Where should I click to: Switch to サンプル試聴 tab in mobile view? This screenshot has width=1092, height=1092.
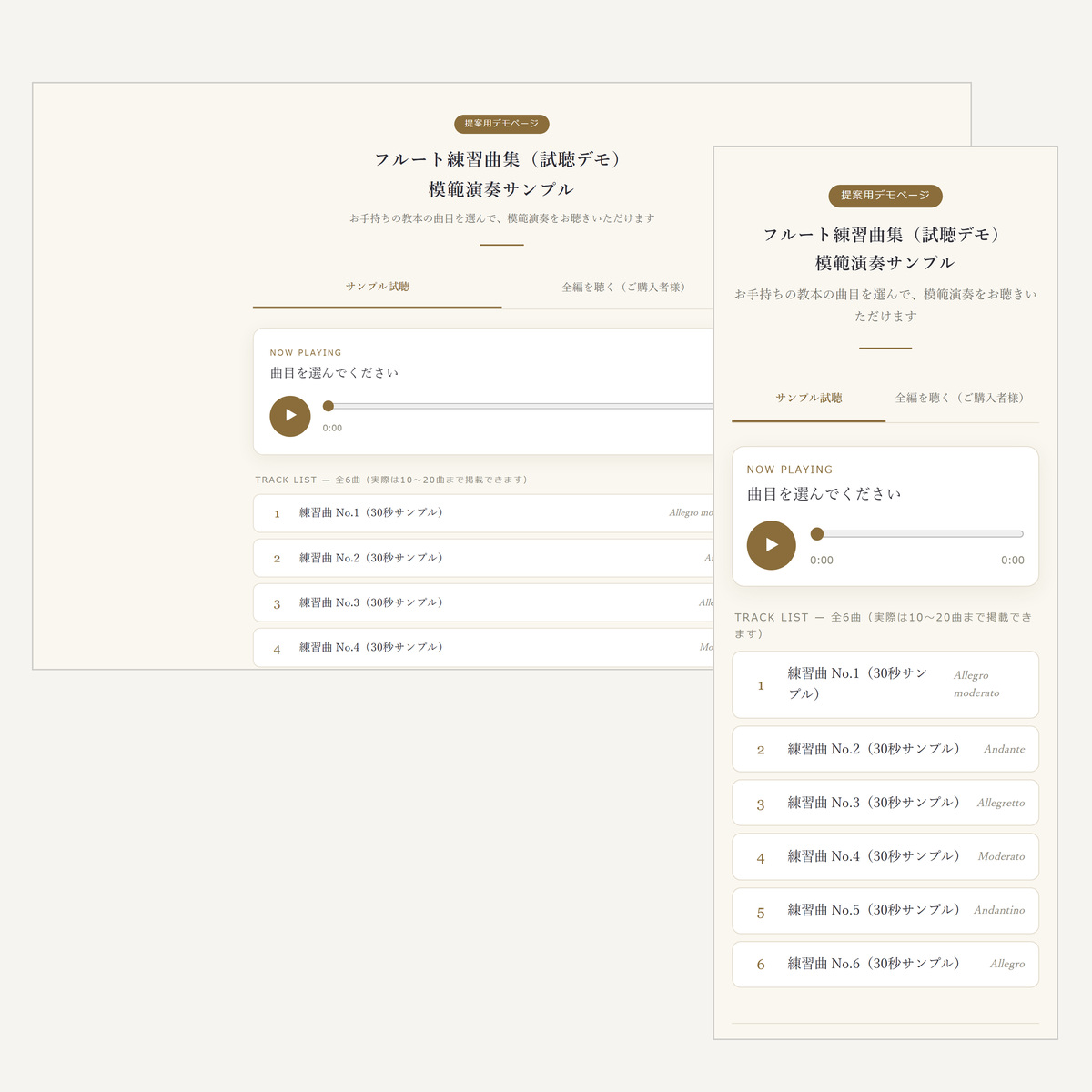tap(808, 399)
